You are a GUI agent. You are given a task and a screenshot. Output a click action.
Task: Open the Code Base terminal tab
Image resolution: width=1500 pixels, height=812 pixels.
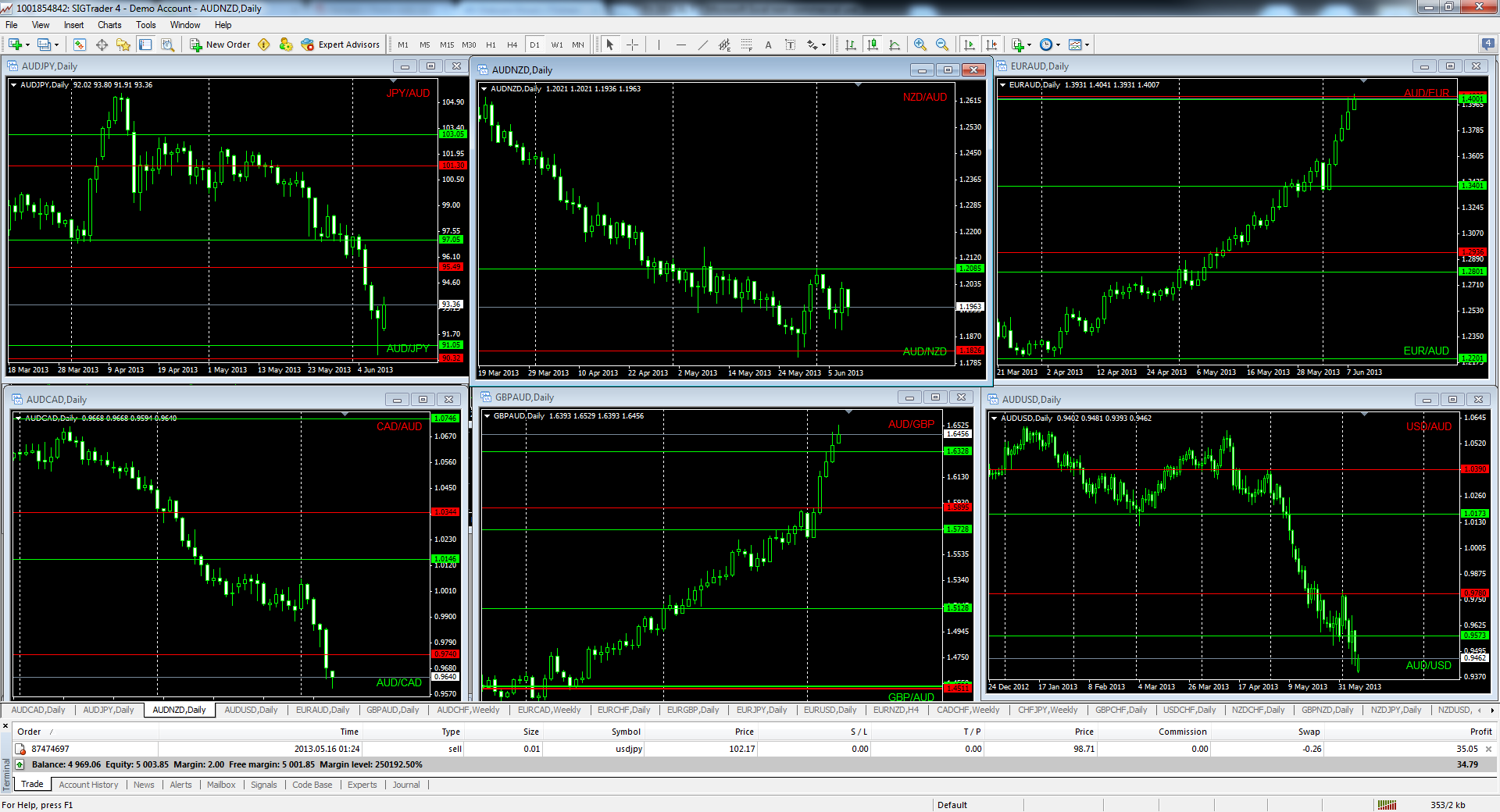(x=312, y=785)
